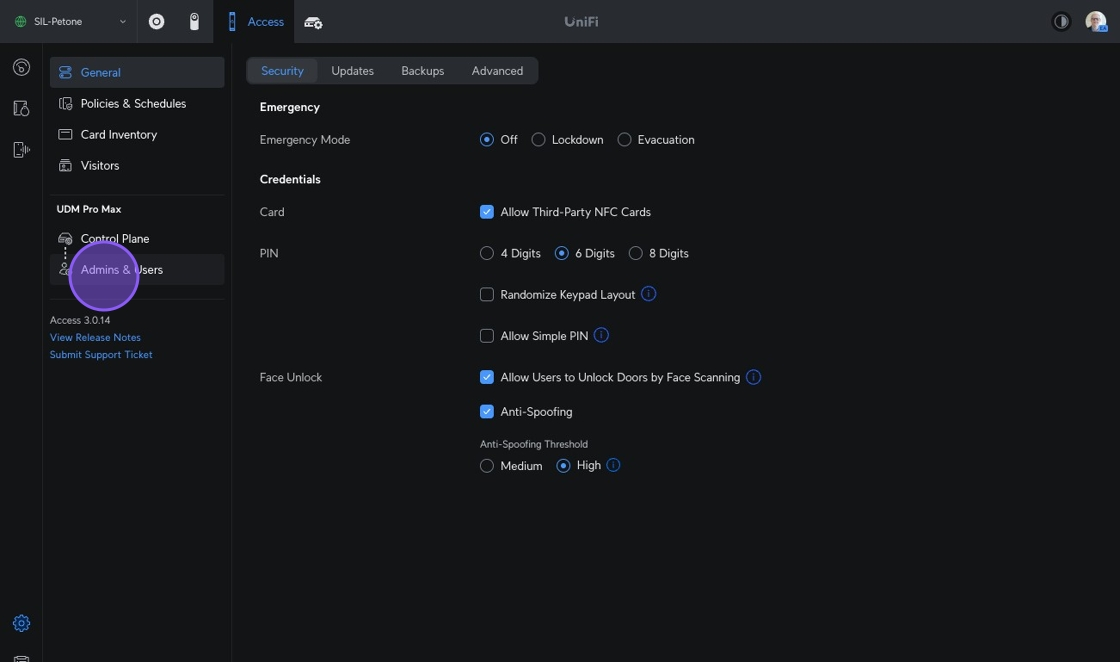The image size is (1120, 662).
Task: Toggle the dark/light theme icon
Action: (1061, 22)
